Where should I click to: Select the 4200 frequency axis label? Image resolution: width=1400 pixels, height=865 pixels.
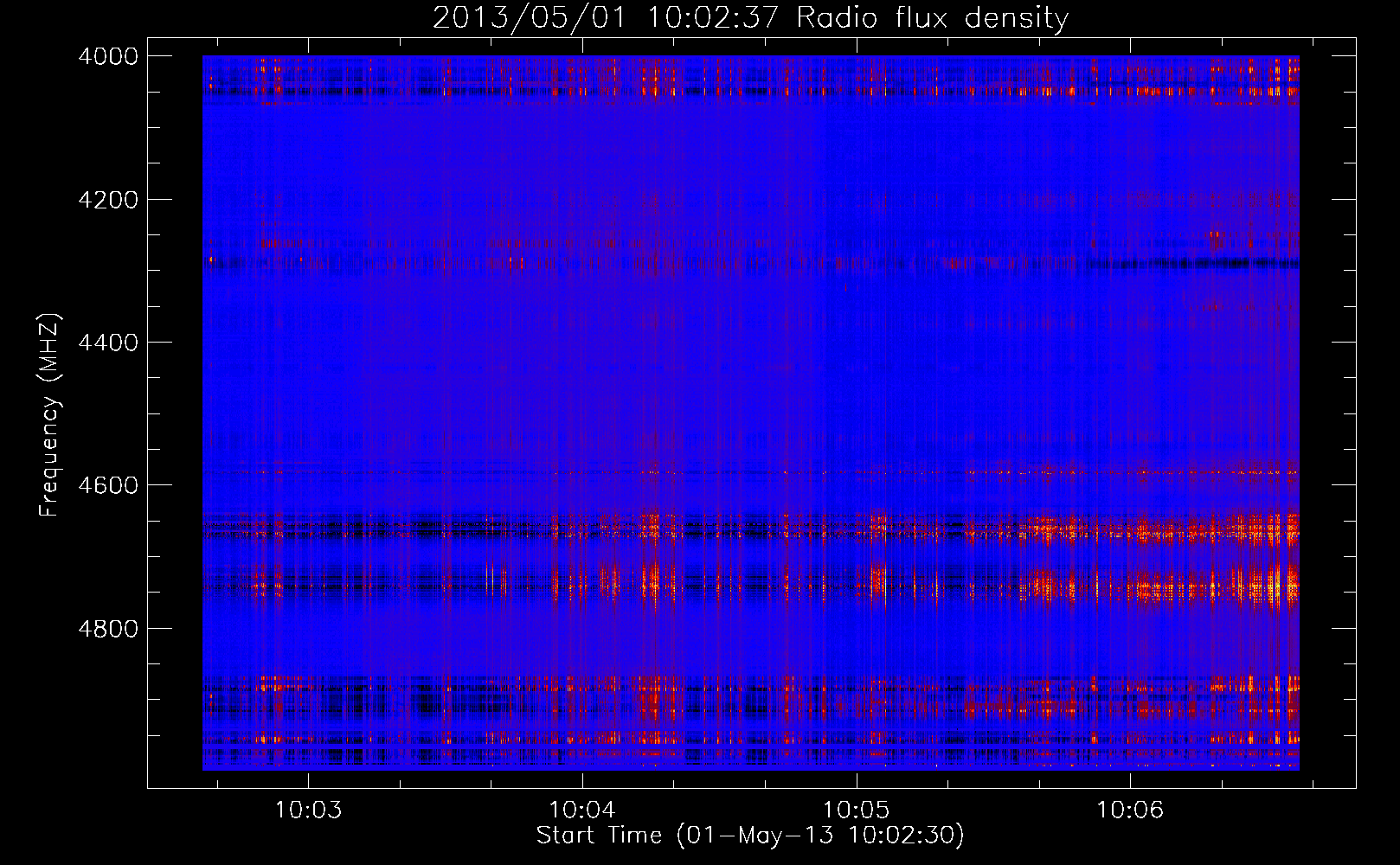tap(108, 200)
